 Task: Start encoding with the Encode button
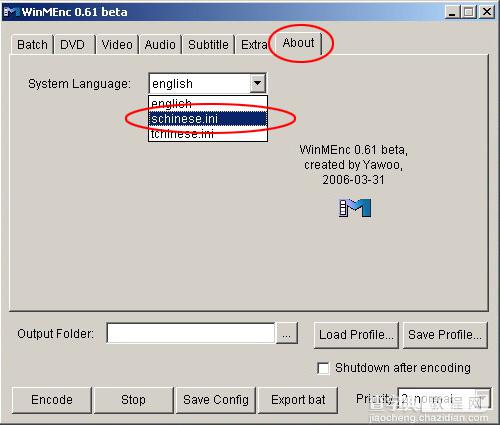pyautogui.click(x=52, y=400)
